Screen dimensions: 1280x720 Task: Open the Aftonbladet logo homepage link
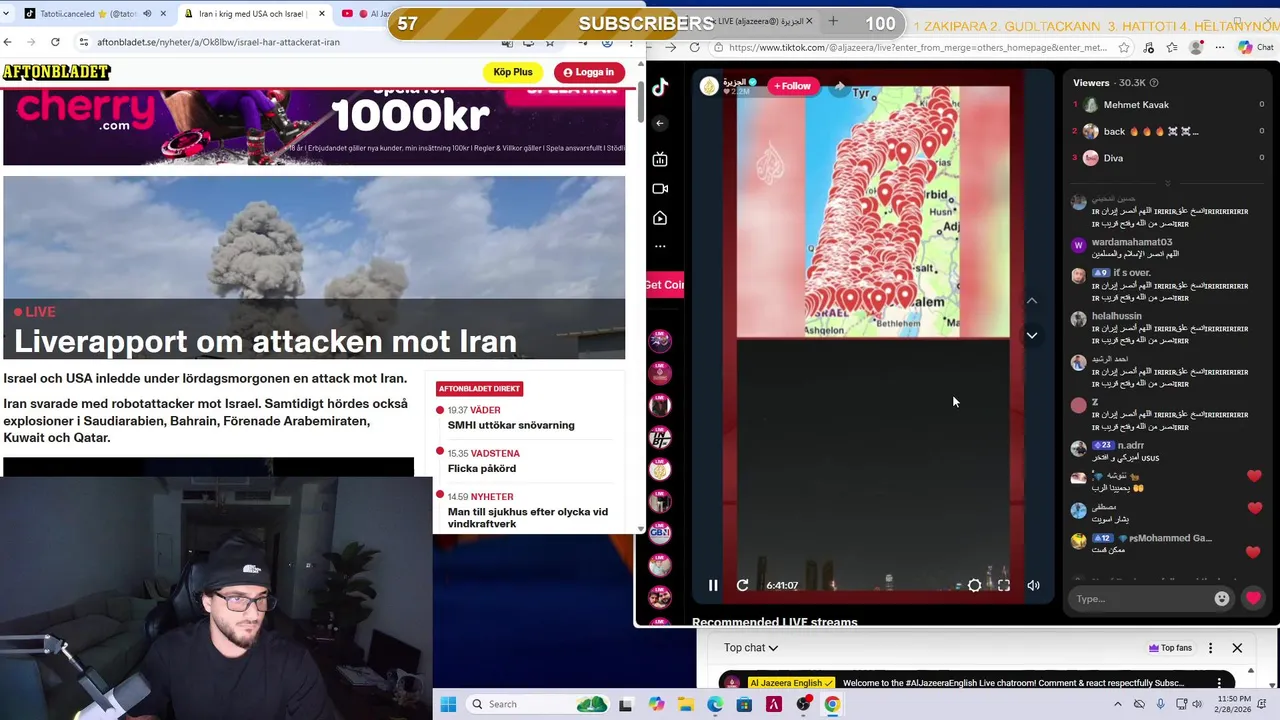56,72
